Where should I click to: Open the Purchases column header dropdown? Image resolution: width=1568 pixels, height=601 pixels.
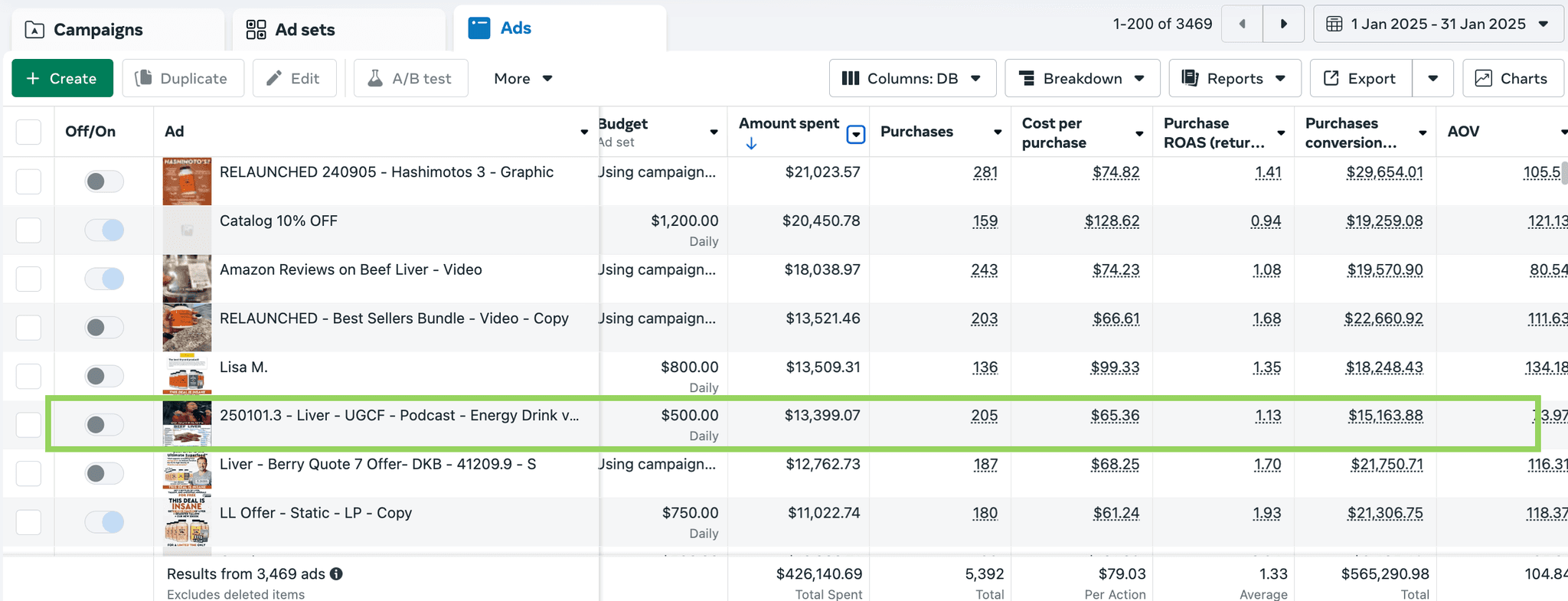[x=998, y=132]
